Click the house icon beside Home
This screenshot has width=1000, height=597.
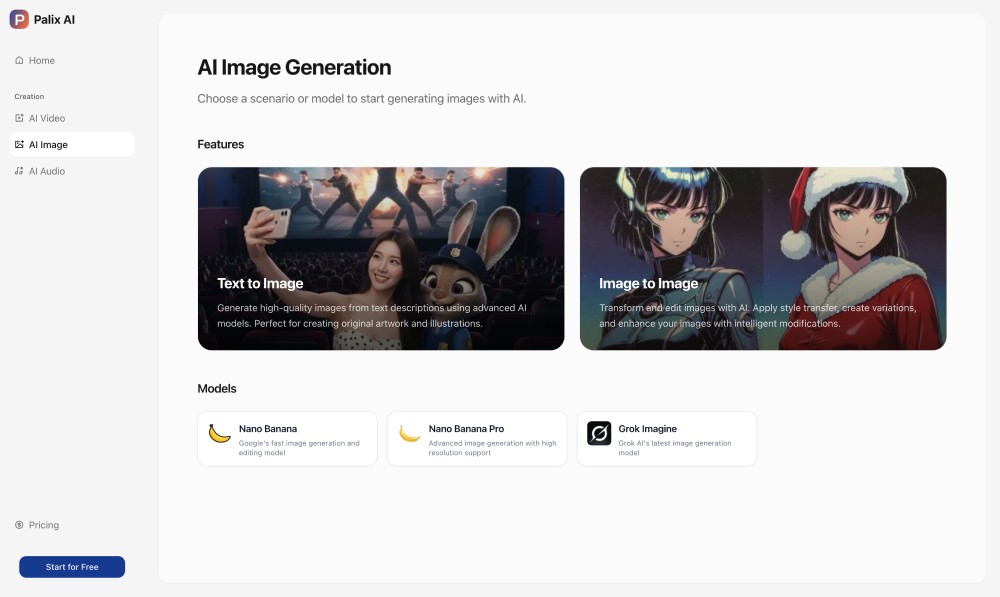coord(19,61)
